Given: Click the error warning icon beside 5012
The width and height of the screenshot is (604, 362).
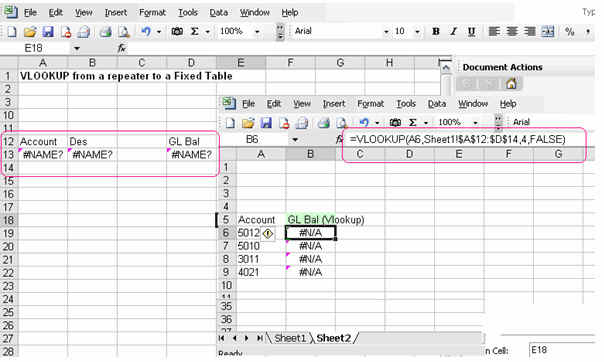Looking at the screenshot, I should coord(268,233).
